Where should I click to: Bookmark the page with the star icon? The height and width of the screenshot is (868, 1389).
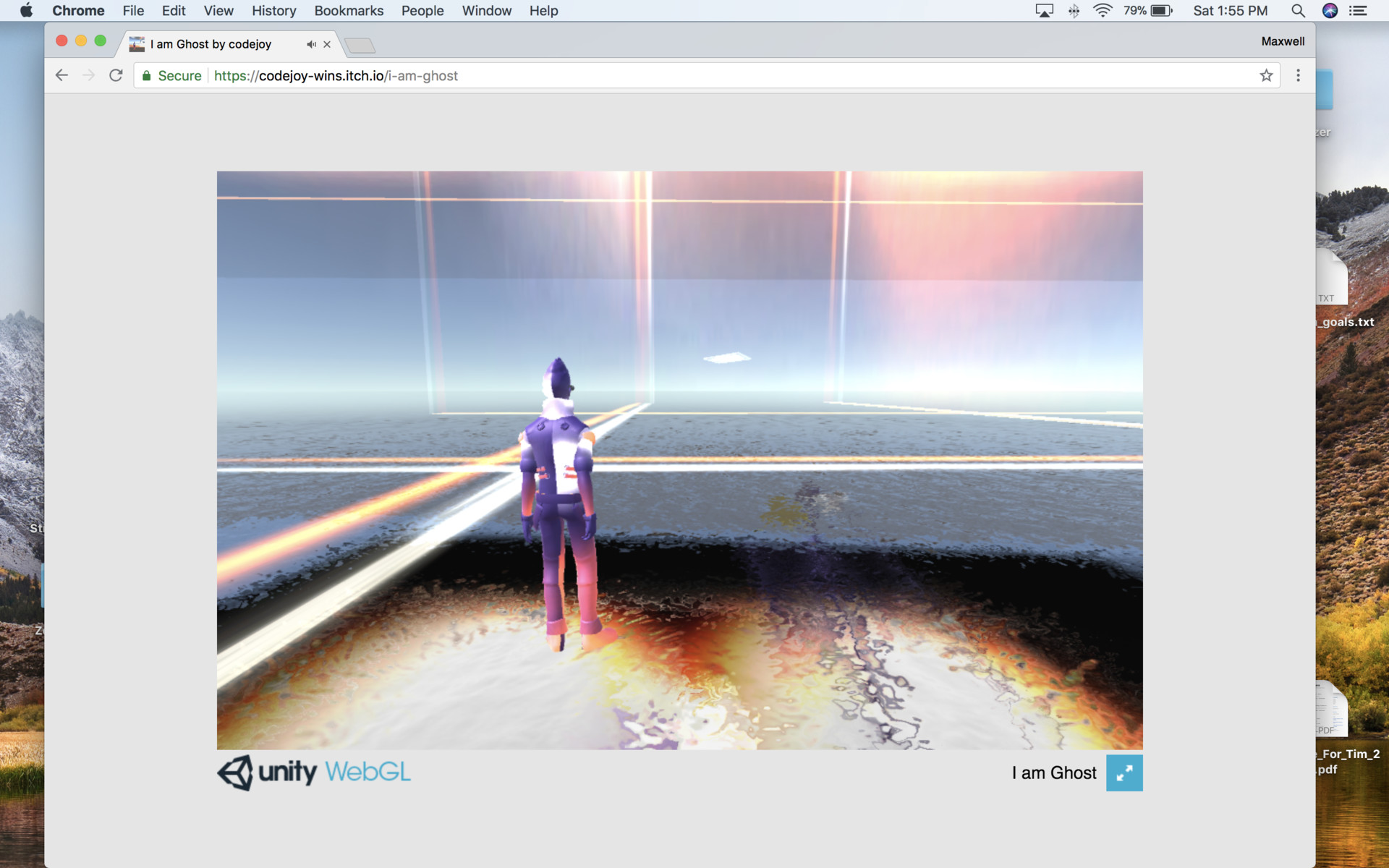click(1266, 75)
